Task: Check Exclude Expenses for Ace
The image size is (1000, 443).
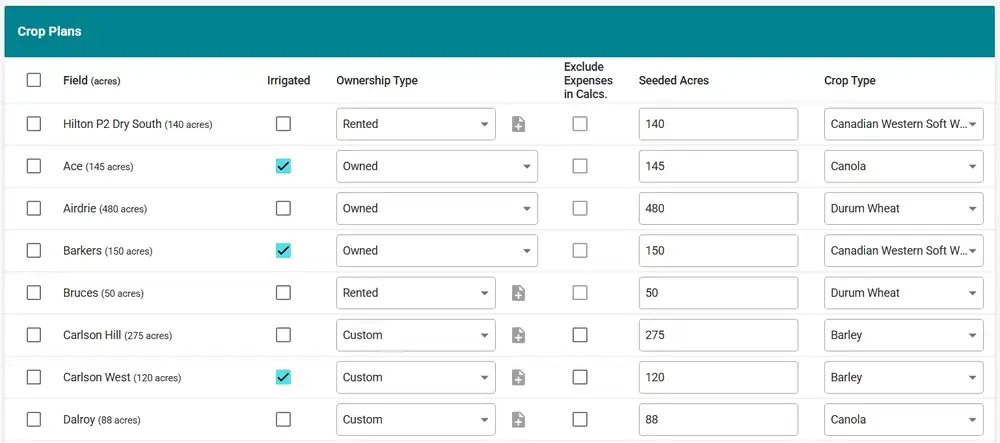Action: click(x=580, y=166)
